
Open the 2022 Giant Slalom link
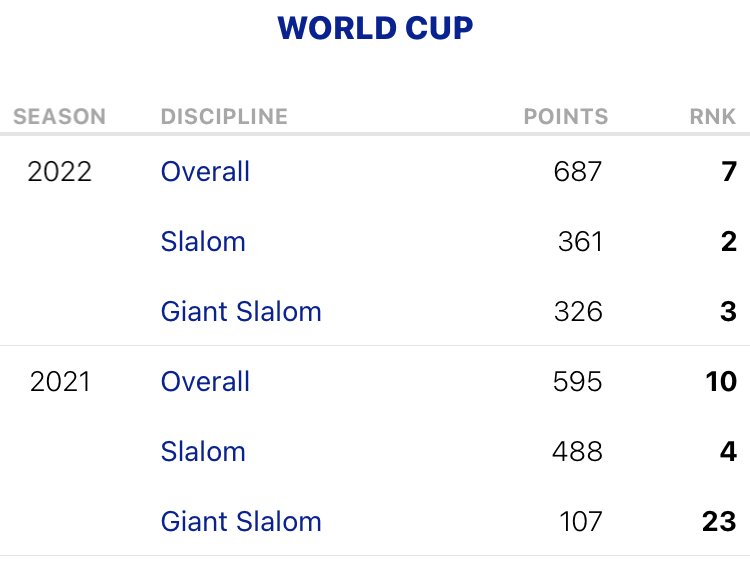click(241, 311)
